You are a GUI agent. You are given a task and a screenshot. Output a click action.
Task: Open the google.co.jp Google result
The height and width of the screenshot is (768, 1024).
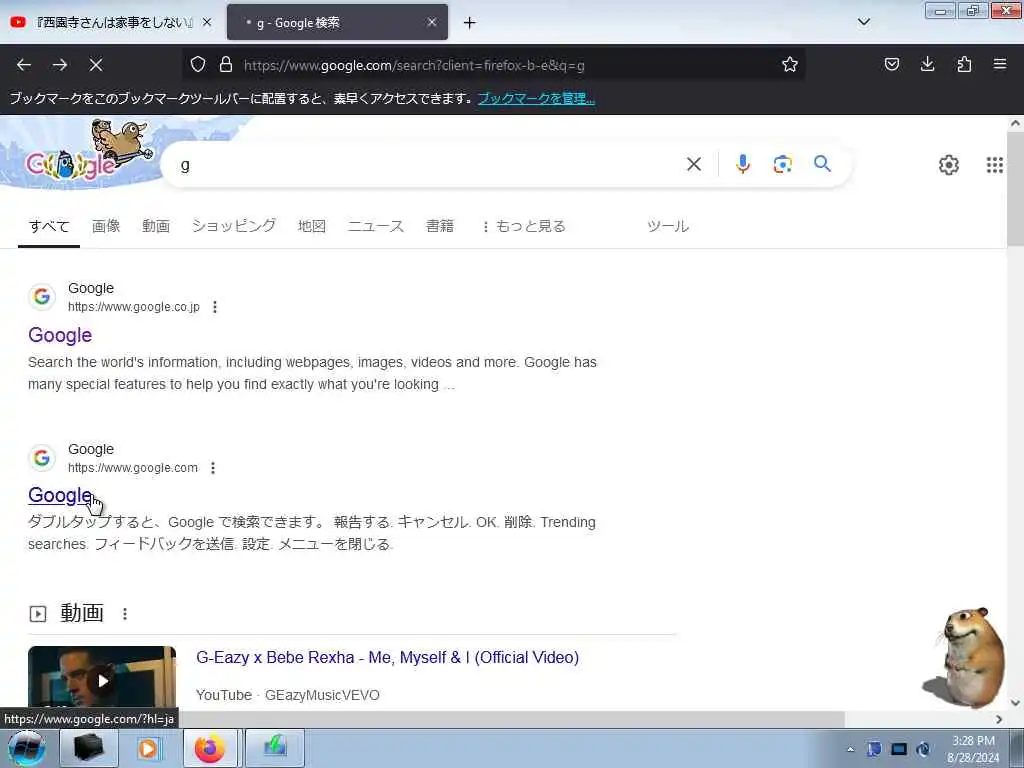pos(60,335)
